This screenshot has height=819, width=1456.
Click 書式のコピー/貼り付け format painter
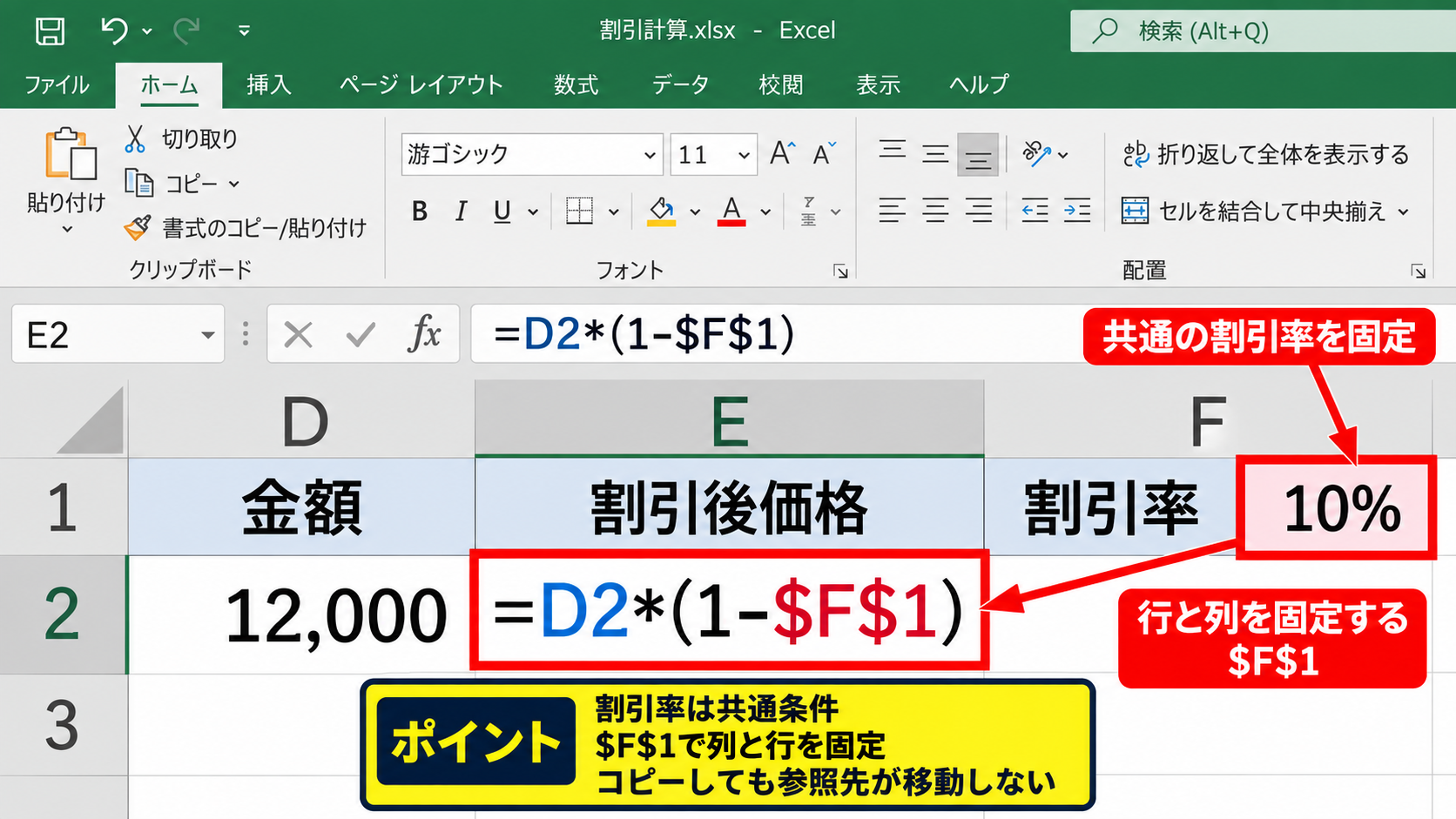click(246, 228)
